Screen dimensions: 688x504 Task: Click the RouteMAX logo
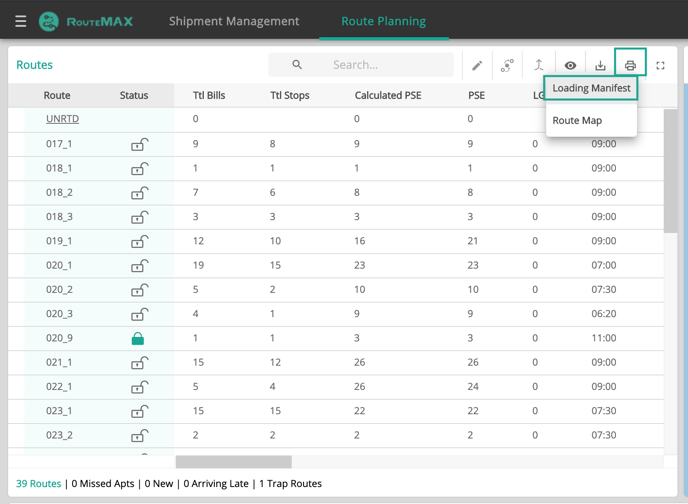coord(86,21)
